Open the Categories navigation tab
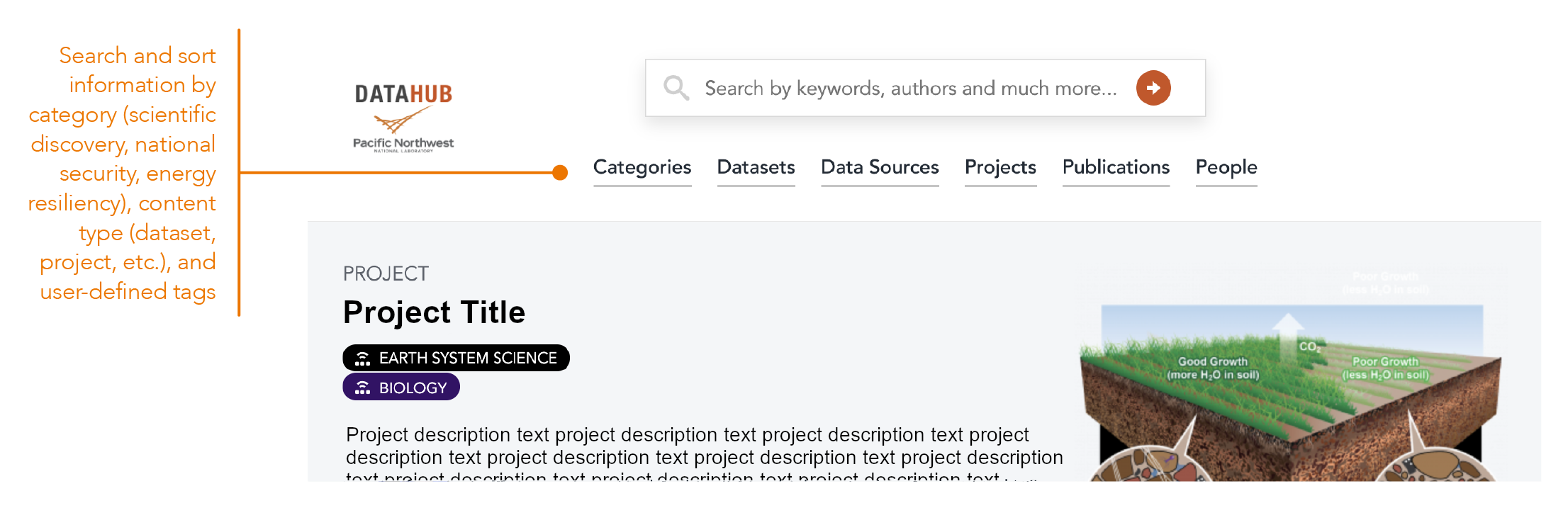Screen dimensions: 1568x508 click(x=642, y=167)
